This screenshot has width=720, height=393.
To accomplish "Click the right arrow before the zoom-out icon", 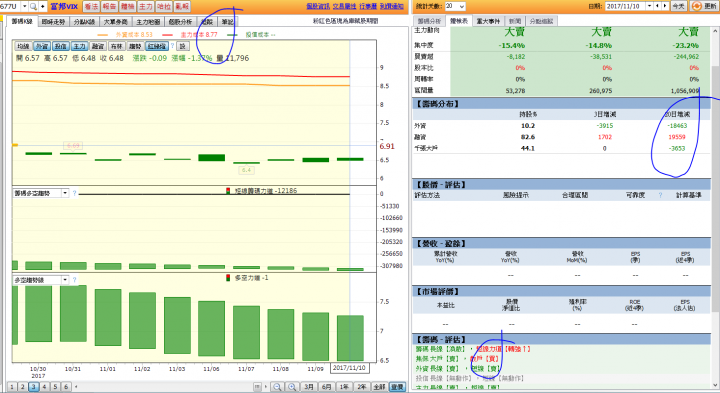I will click(x=266, y=387).
